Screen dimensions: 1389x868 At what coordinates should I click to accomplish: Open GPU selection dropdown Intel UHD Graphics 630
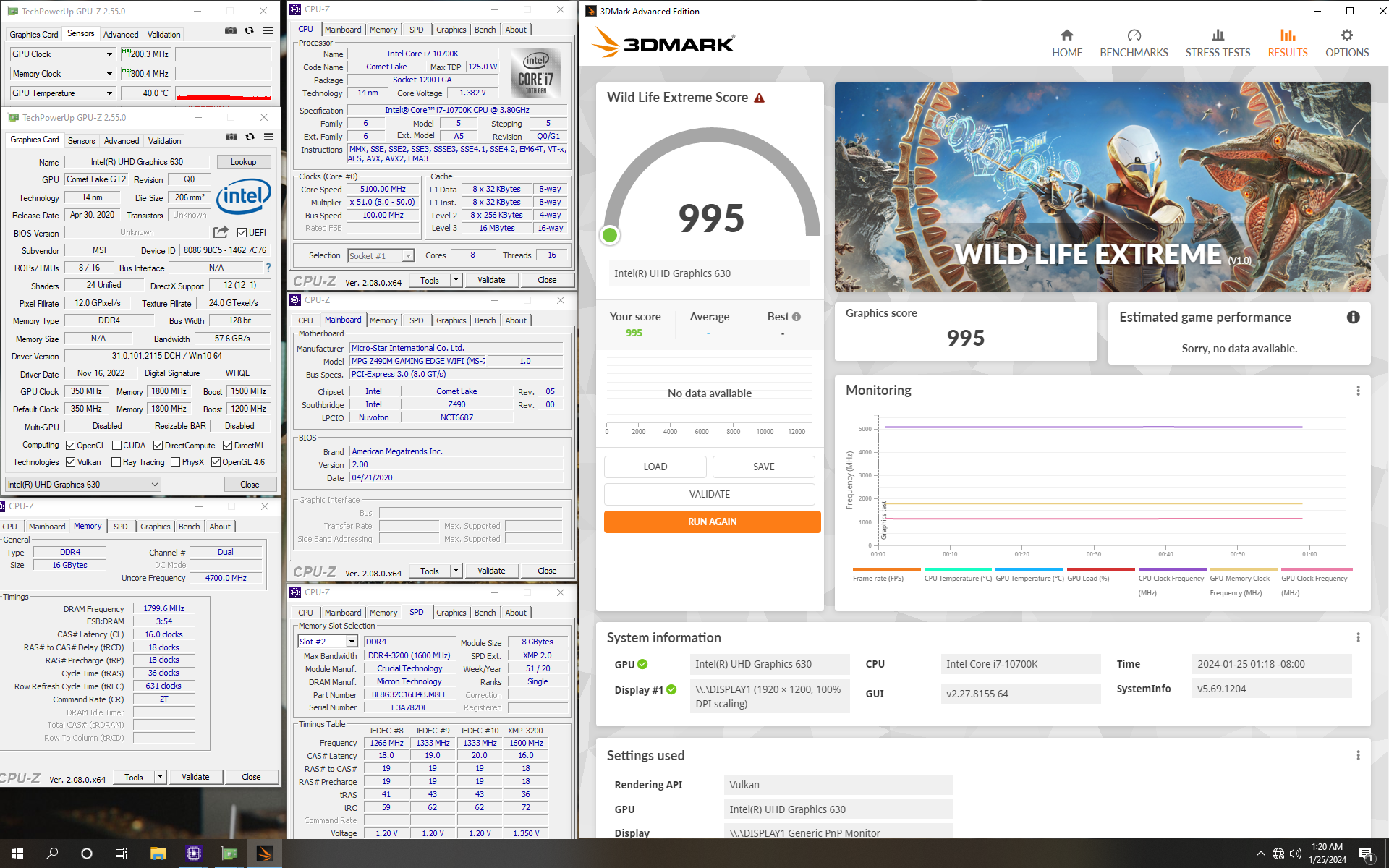coord(83,485)
